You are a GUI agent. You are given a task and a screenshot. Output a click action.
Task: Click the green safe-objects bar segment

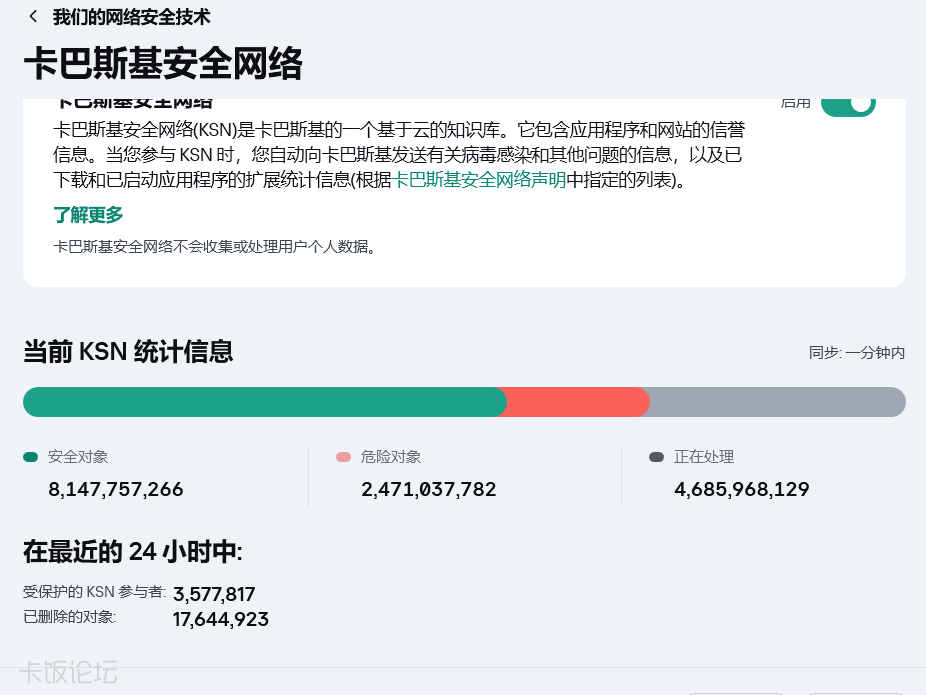[264, 402]
